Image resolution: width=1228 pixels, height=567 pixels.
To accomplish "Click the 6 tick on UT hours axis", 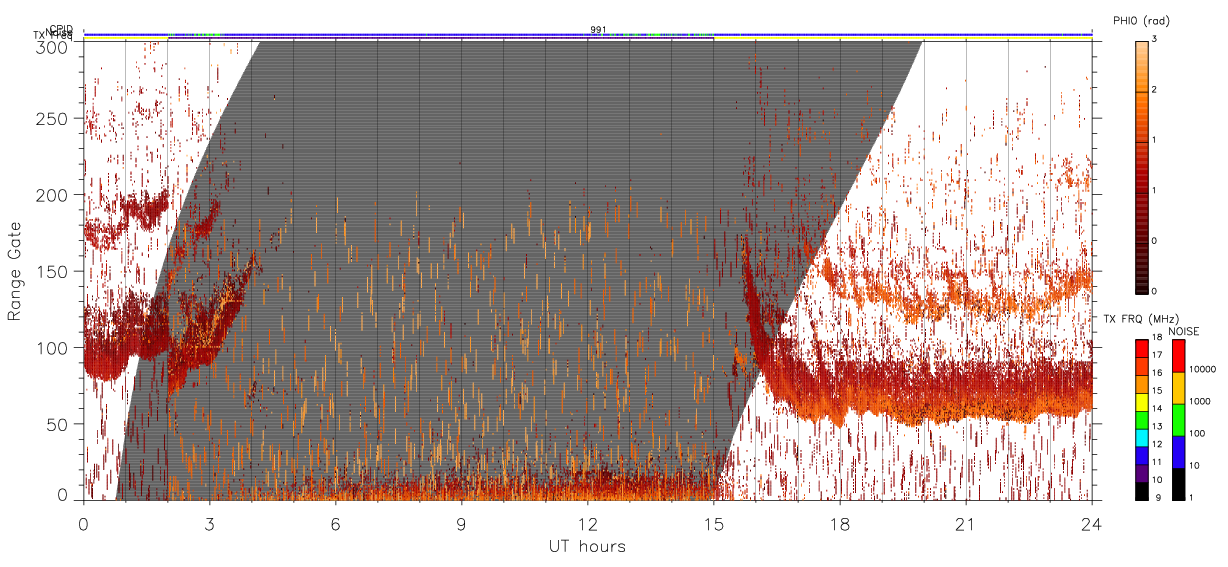I will [335, 525].
